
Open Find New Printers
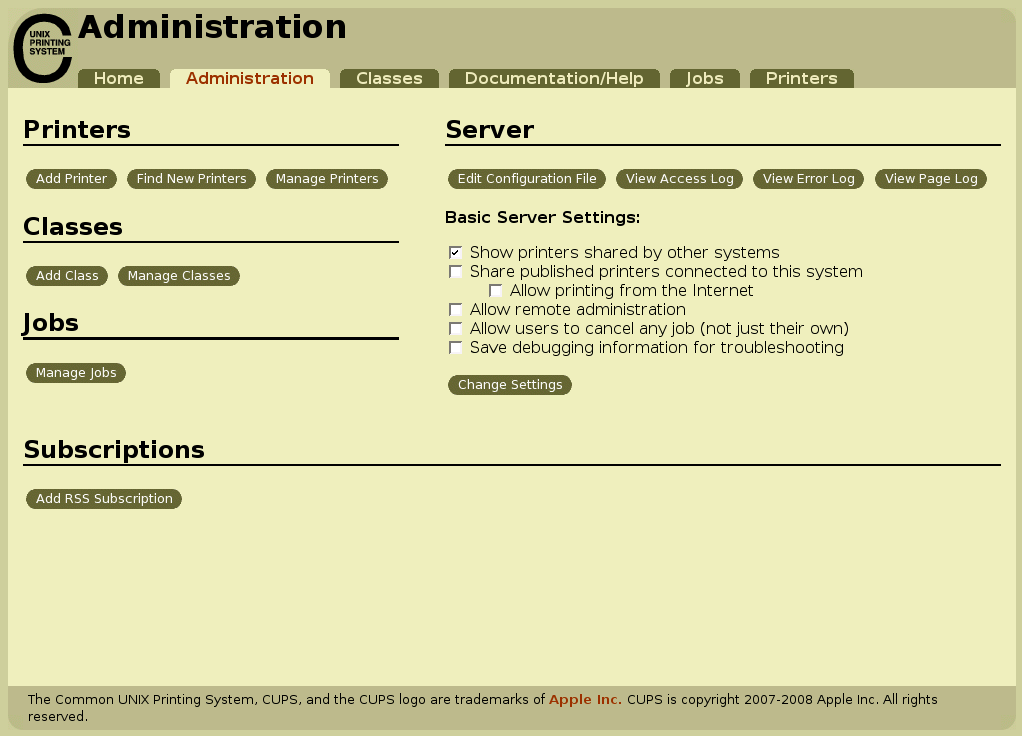191,178
